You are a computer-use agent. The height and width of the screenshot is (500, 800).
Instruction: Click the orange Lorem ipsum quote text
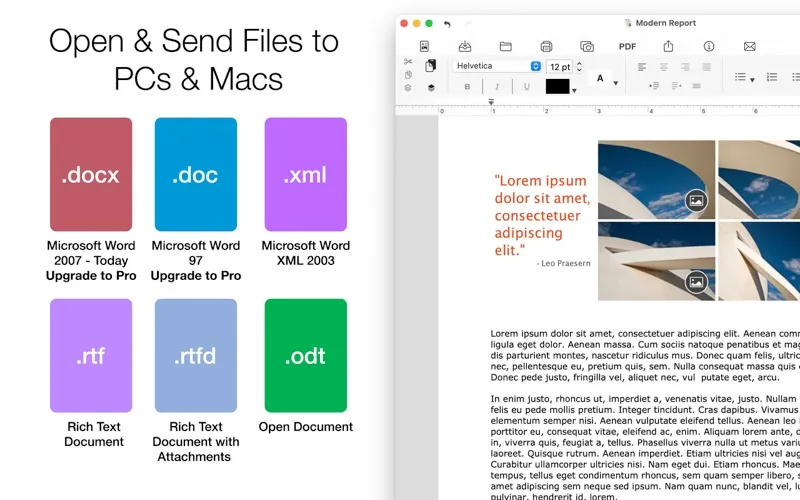point(542,215)
